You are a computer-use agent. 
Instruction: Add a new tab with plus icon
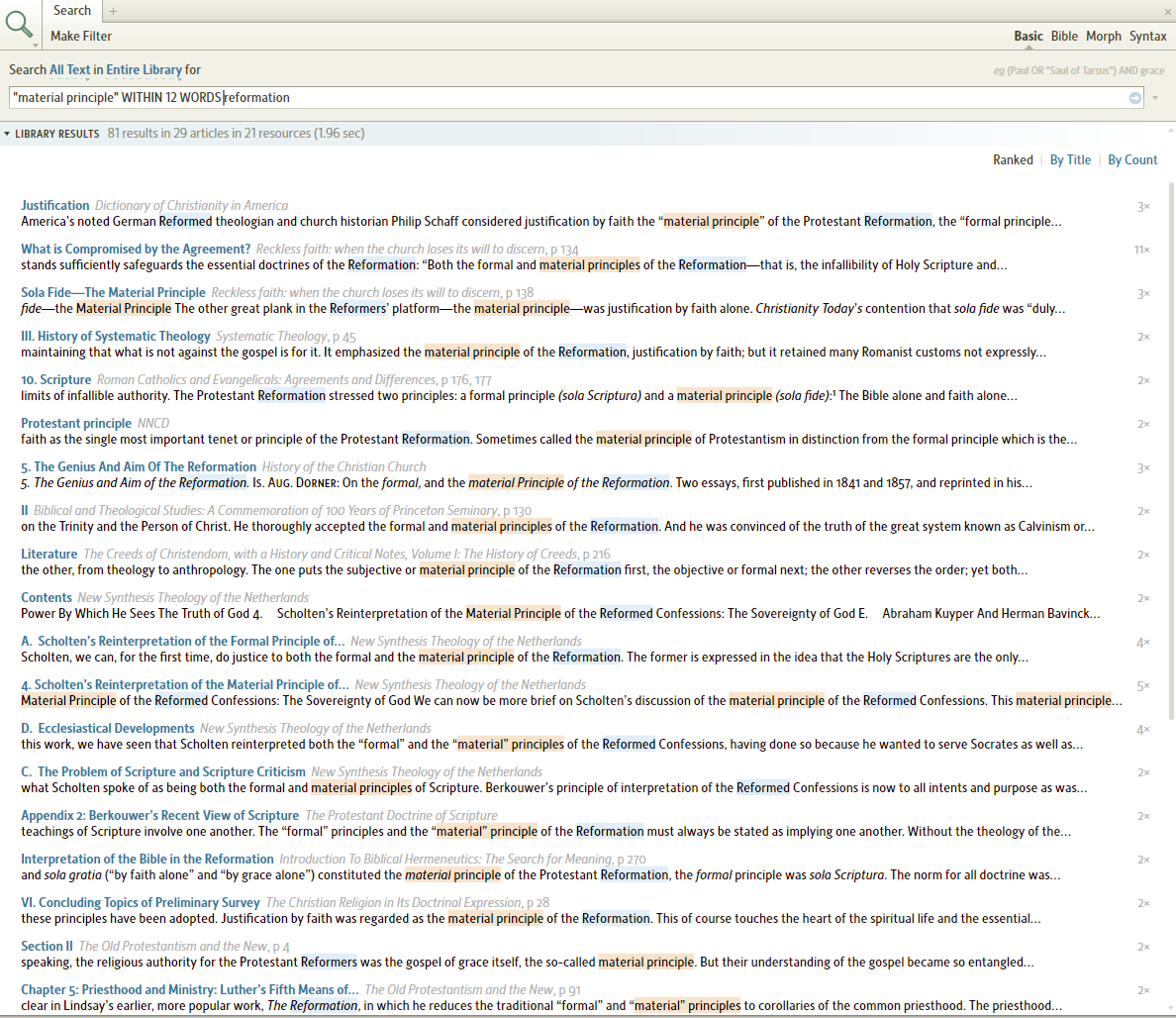113,11
